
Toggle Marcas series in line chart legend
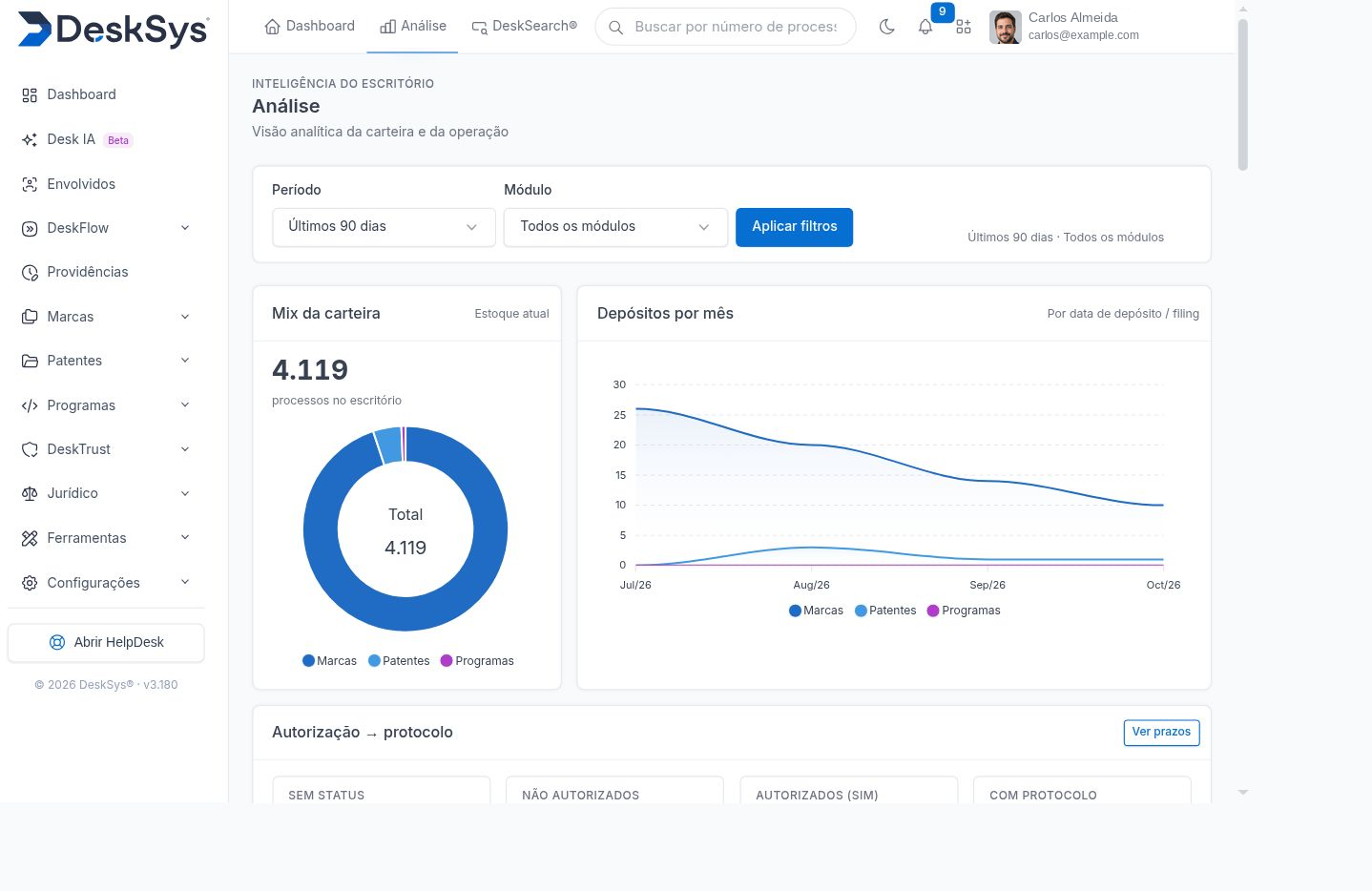point(816,611)
